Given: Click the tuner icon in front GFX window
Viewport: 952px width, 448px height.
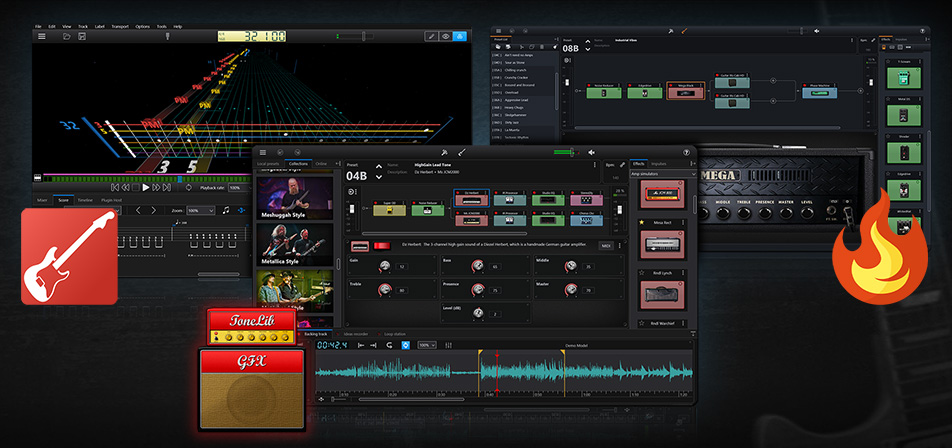Looking at the screenshot, I should coord(444,152).
